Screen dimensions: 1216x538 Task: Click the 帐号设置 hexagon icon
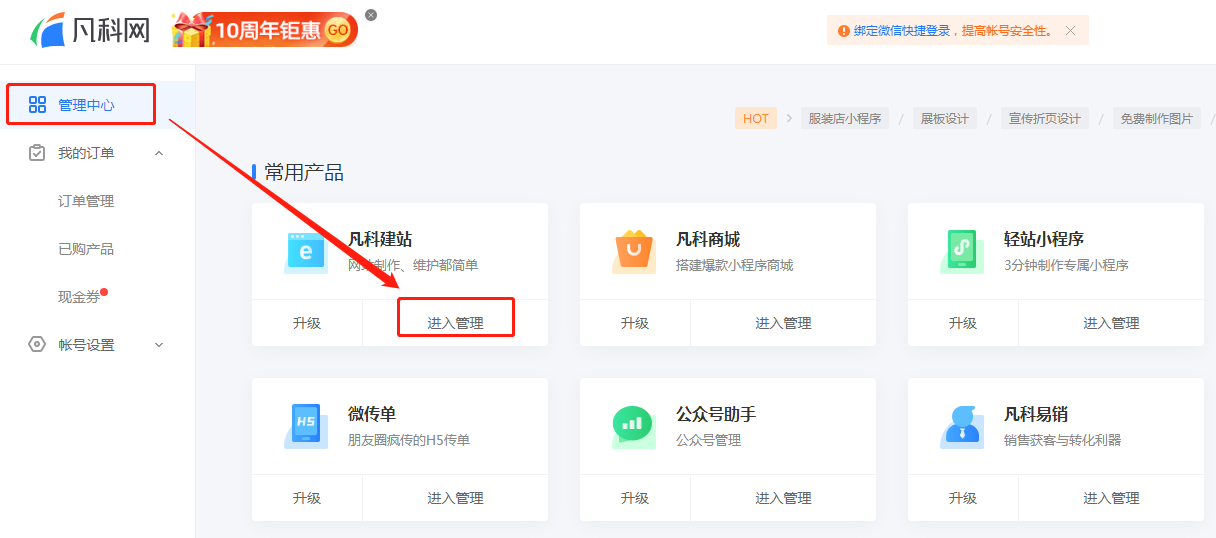pyautogui.click(x=37, y=345)
